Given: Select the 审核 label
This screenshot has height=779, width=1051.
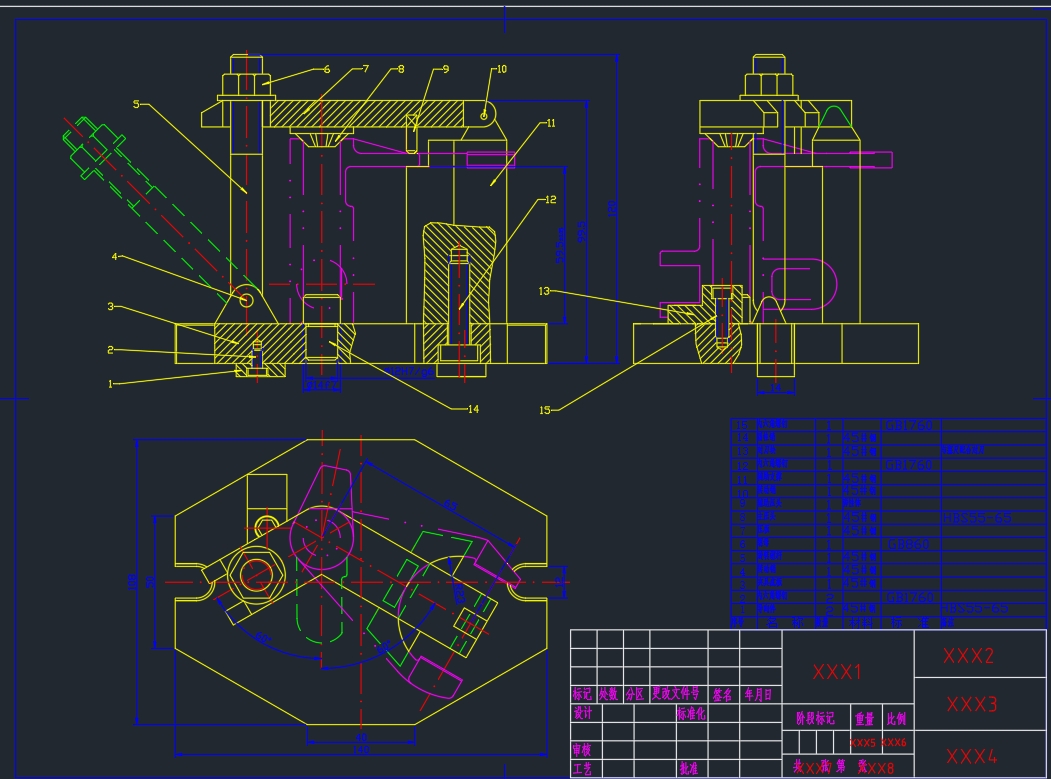Looking at the screenshot, I should [x=582, y=750].
